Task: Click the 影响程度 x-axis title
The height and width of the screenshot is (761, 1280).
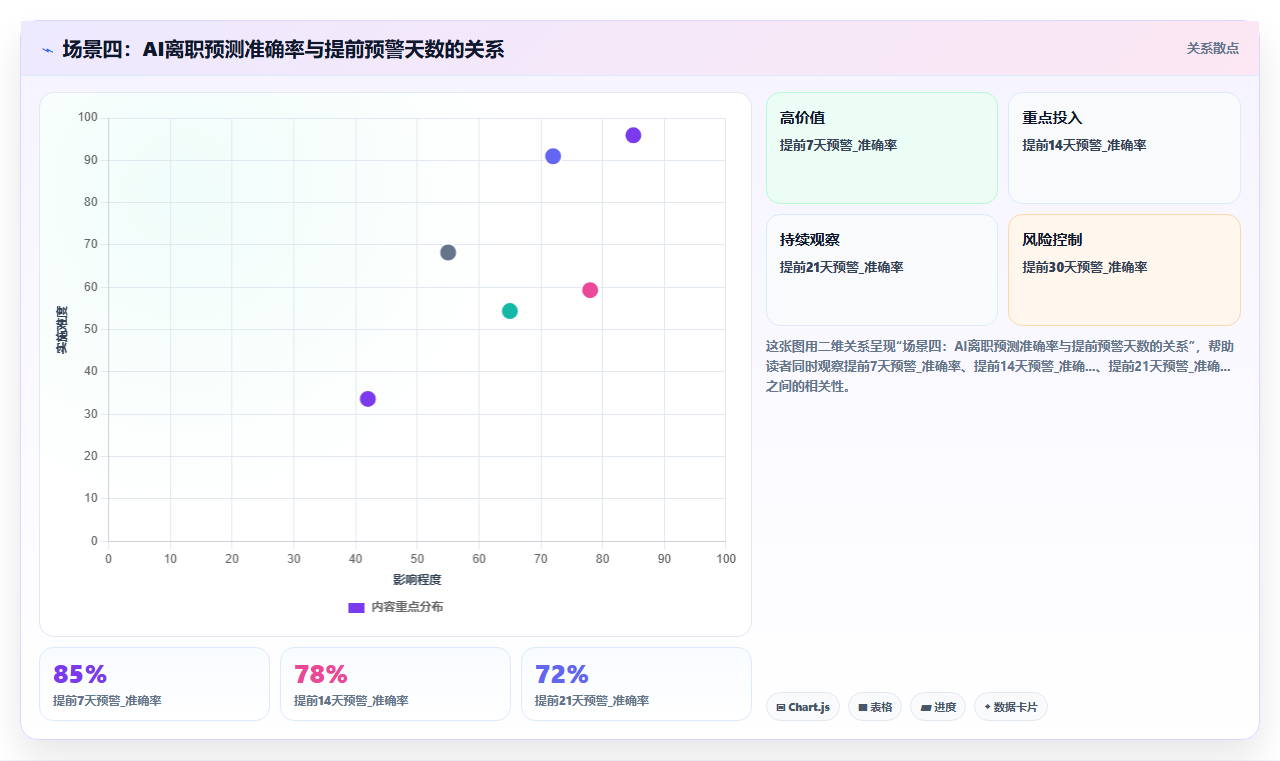Action: pos(417,580)
